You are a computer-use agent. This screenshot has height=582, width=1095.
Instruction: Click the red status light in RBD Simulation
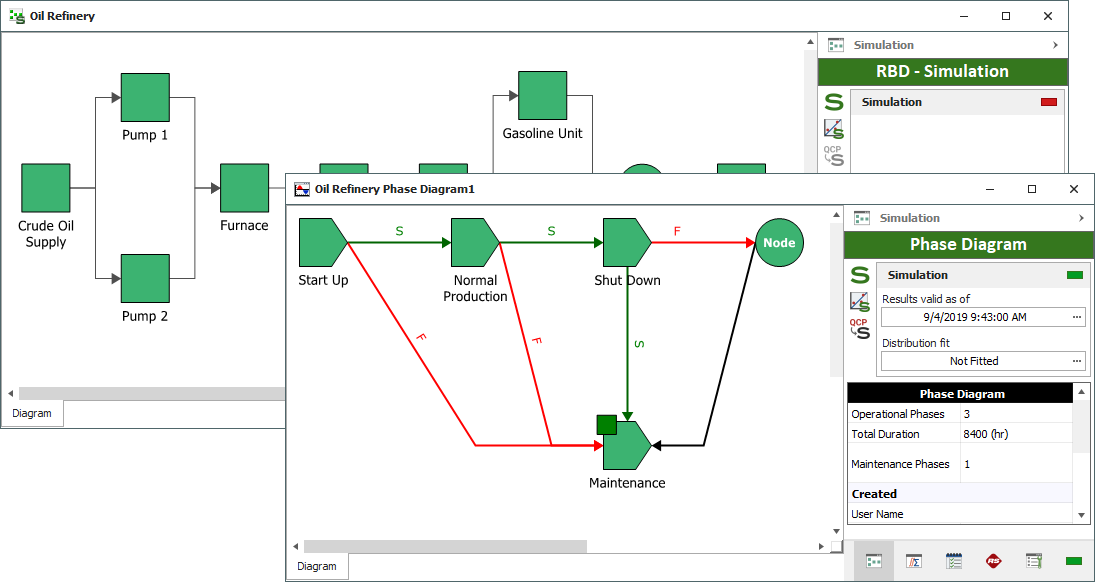[1049, 102]
